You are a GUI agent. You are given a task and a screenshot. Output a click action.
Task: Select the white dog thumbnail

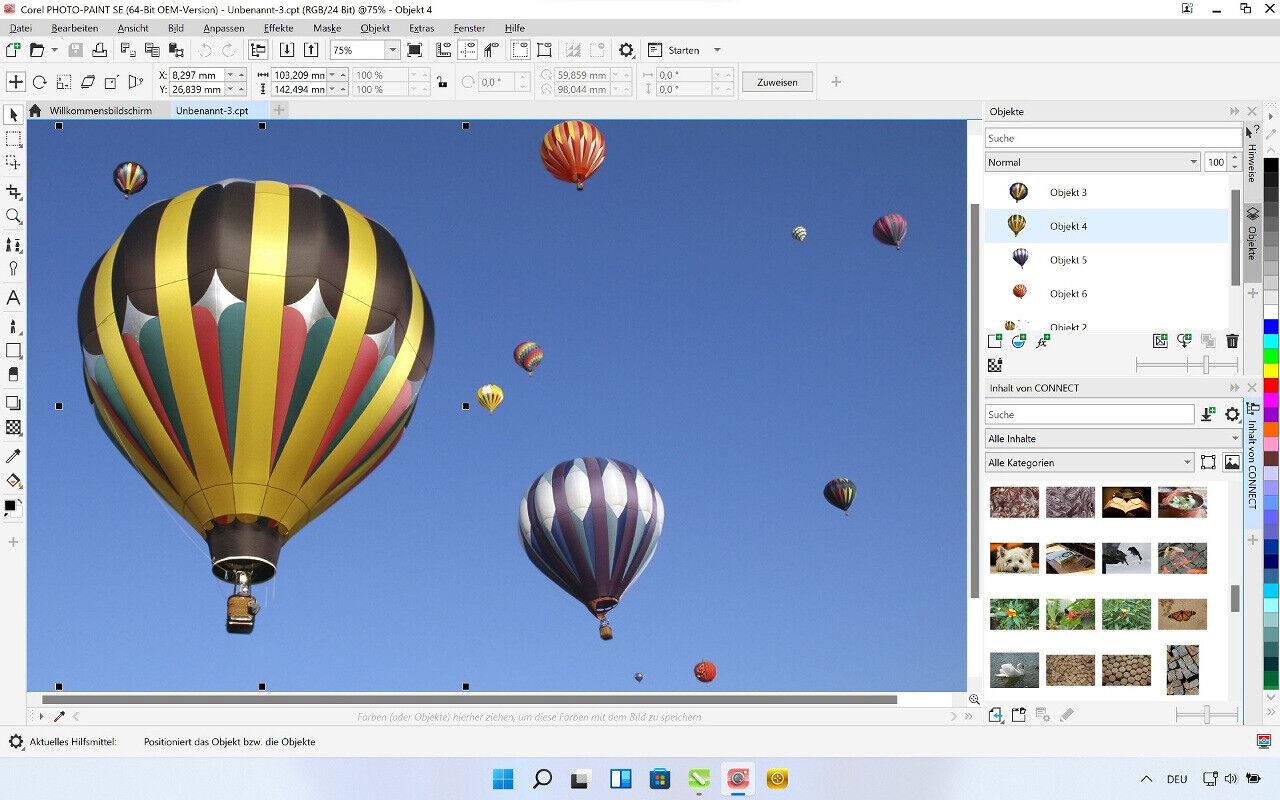(x=1014, y=558)
